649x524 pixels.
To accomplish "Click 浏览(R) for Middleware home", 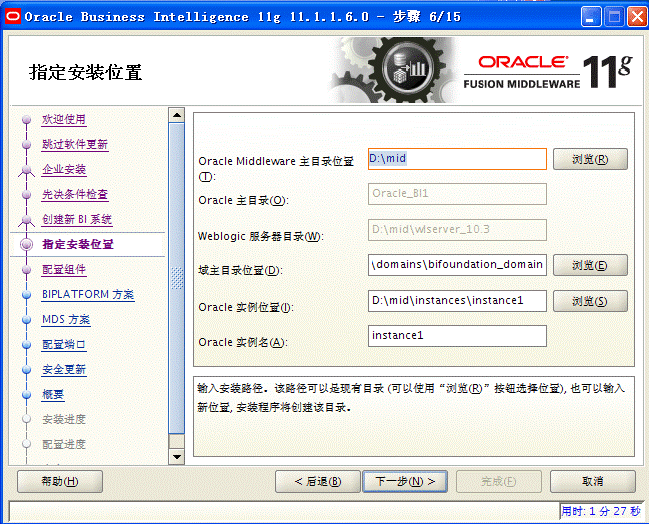I will [590, 159].
